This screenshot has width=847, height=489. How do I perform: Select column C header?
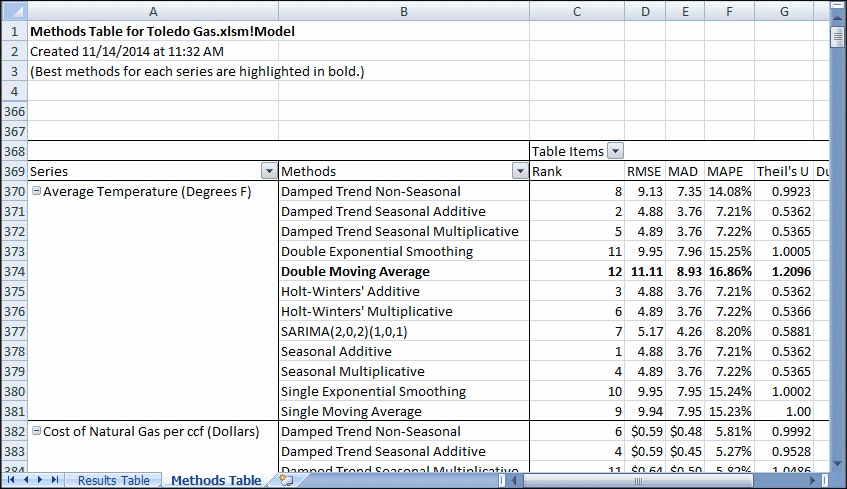[577, 11]
